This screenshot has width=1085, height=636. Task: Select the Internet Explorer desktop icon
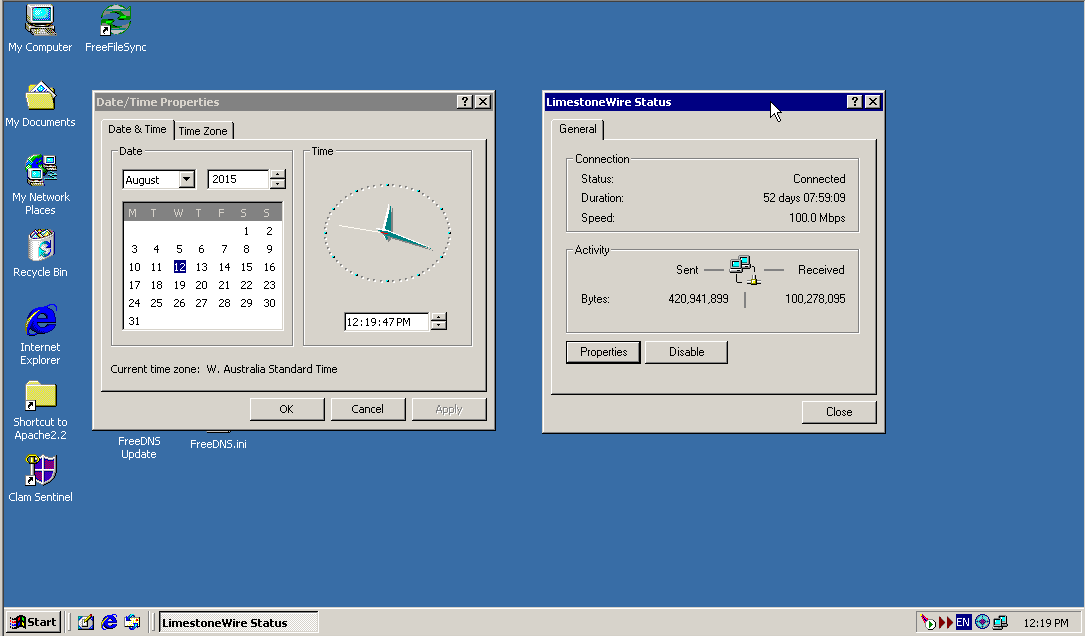pos(40,335)
